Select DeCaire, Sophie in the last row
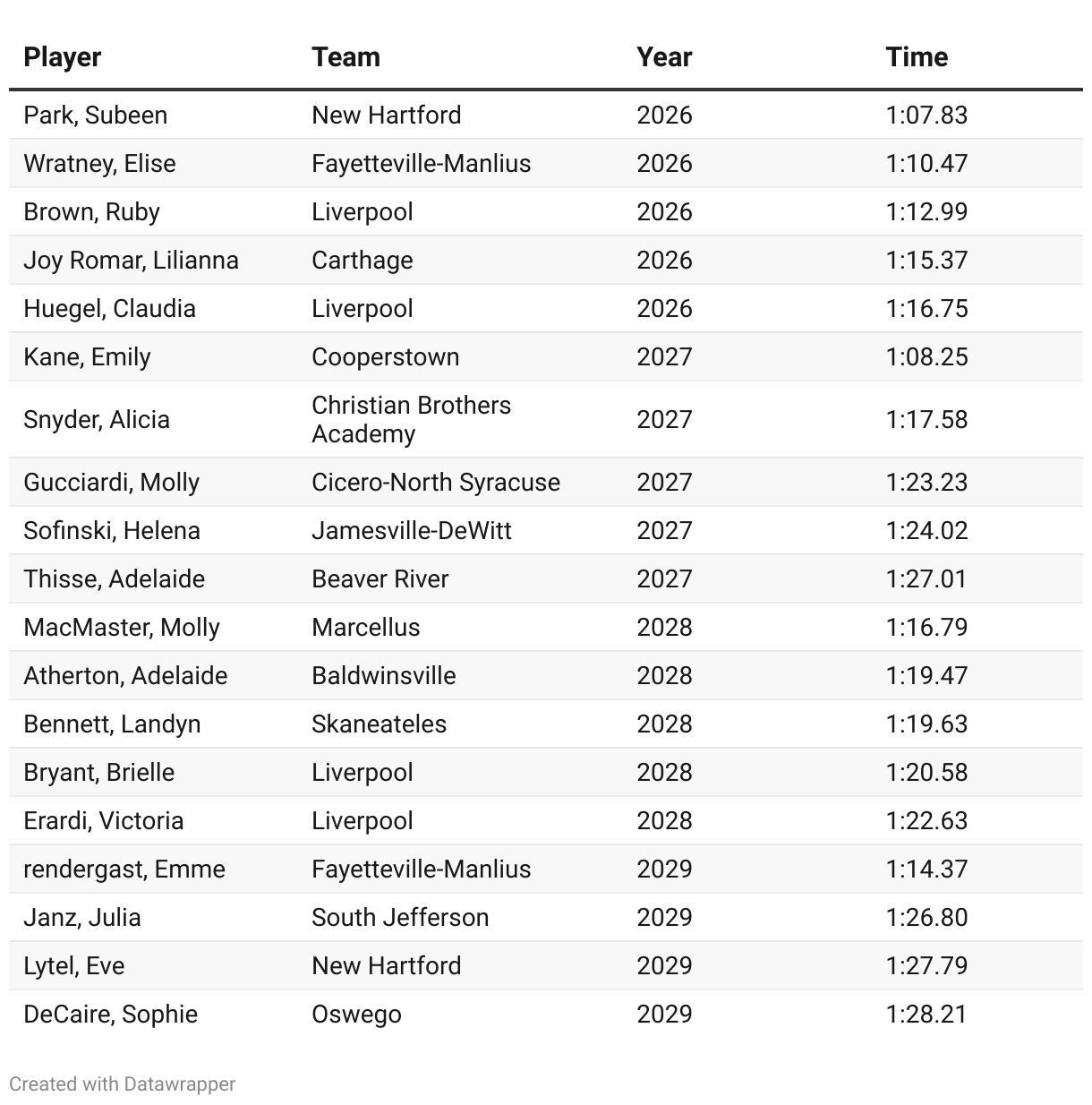Viewport: 1092px width, 1105px height. 110,1015
